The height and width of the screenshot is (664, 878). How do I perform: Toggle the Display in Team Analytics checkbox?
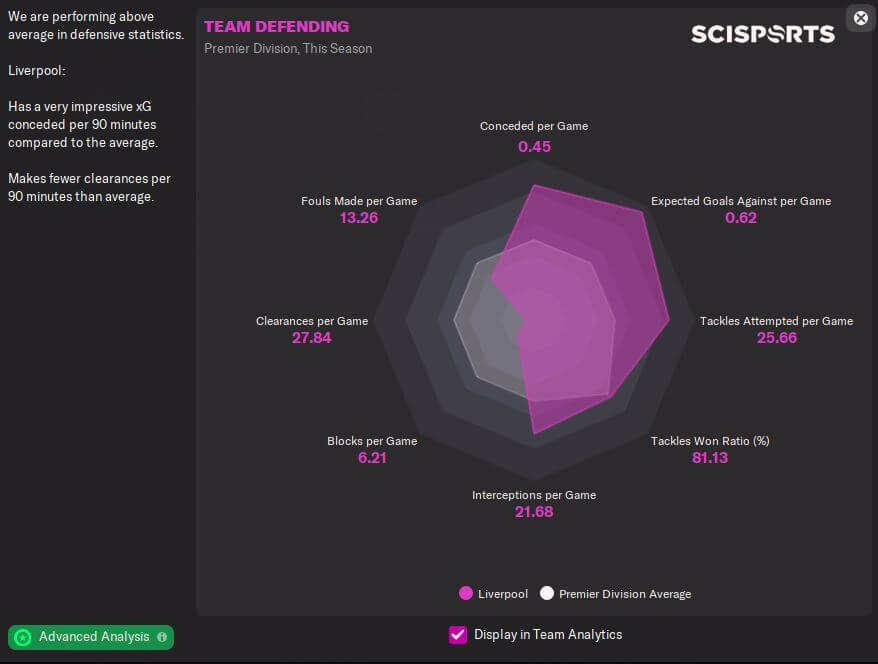457,635
